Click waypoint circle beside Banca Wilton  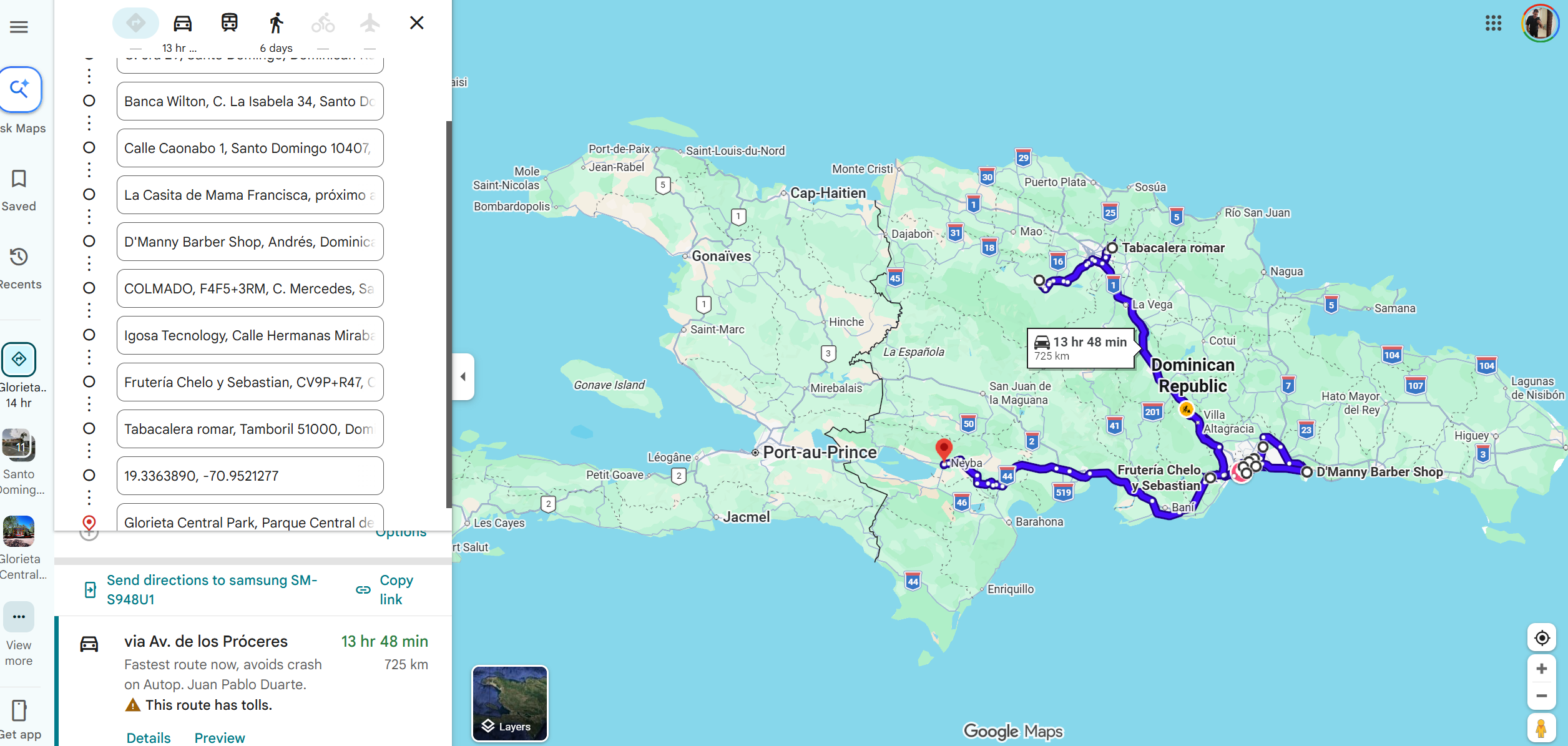(x=89, y=101)
